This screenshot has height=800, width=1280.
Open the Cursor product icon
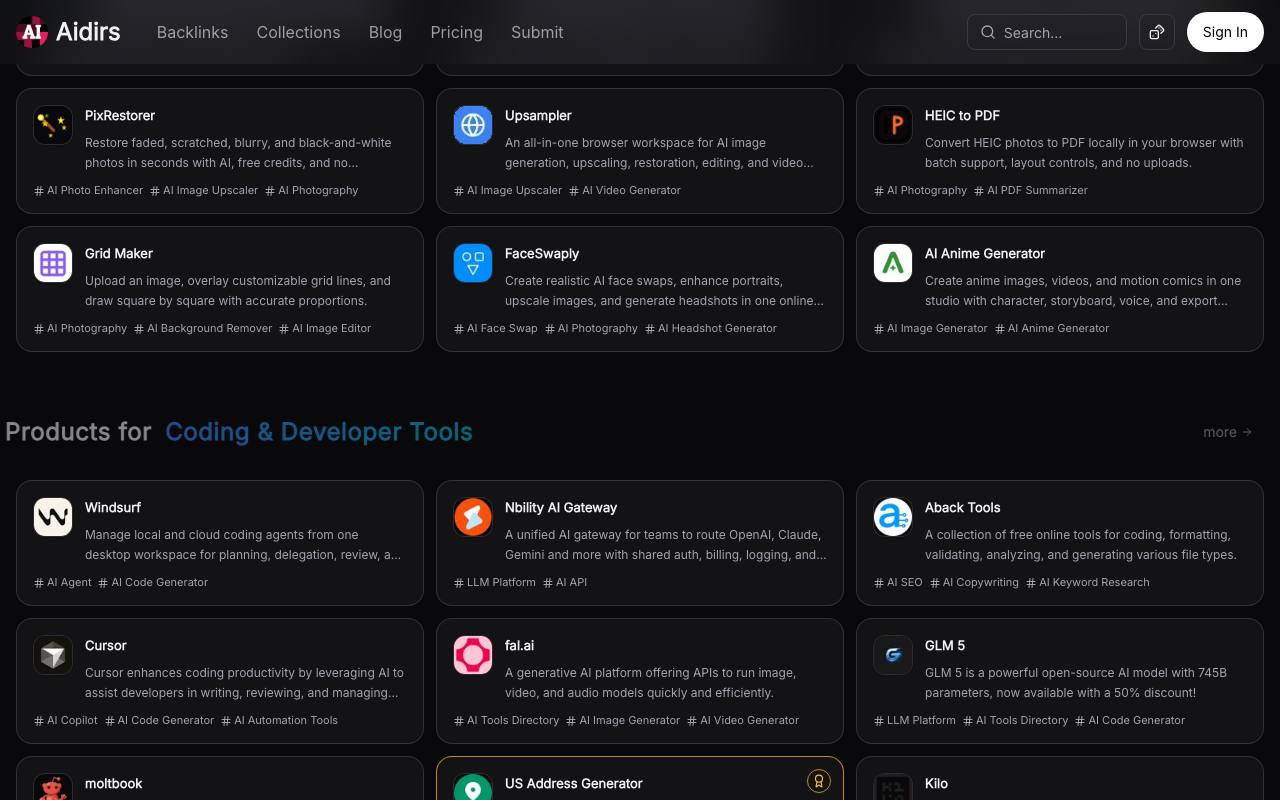coord(53,655)
